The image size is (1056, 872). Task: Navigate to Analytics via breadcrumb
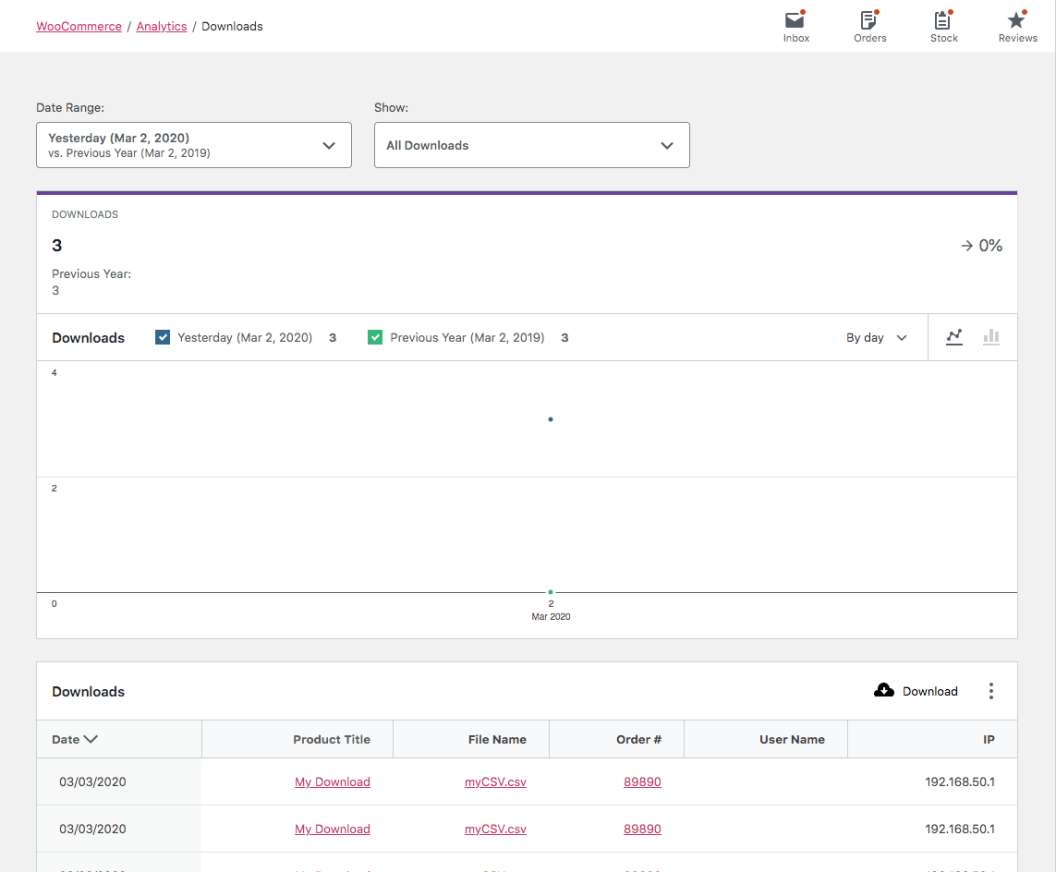(161, 26)
